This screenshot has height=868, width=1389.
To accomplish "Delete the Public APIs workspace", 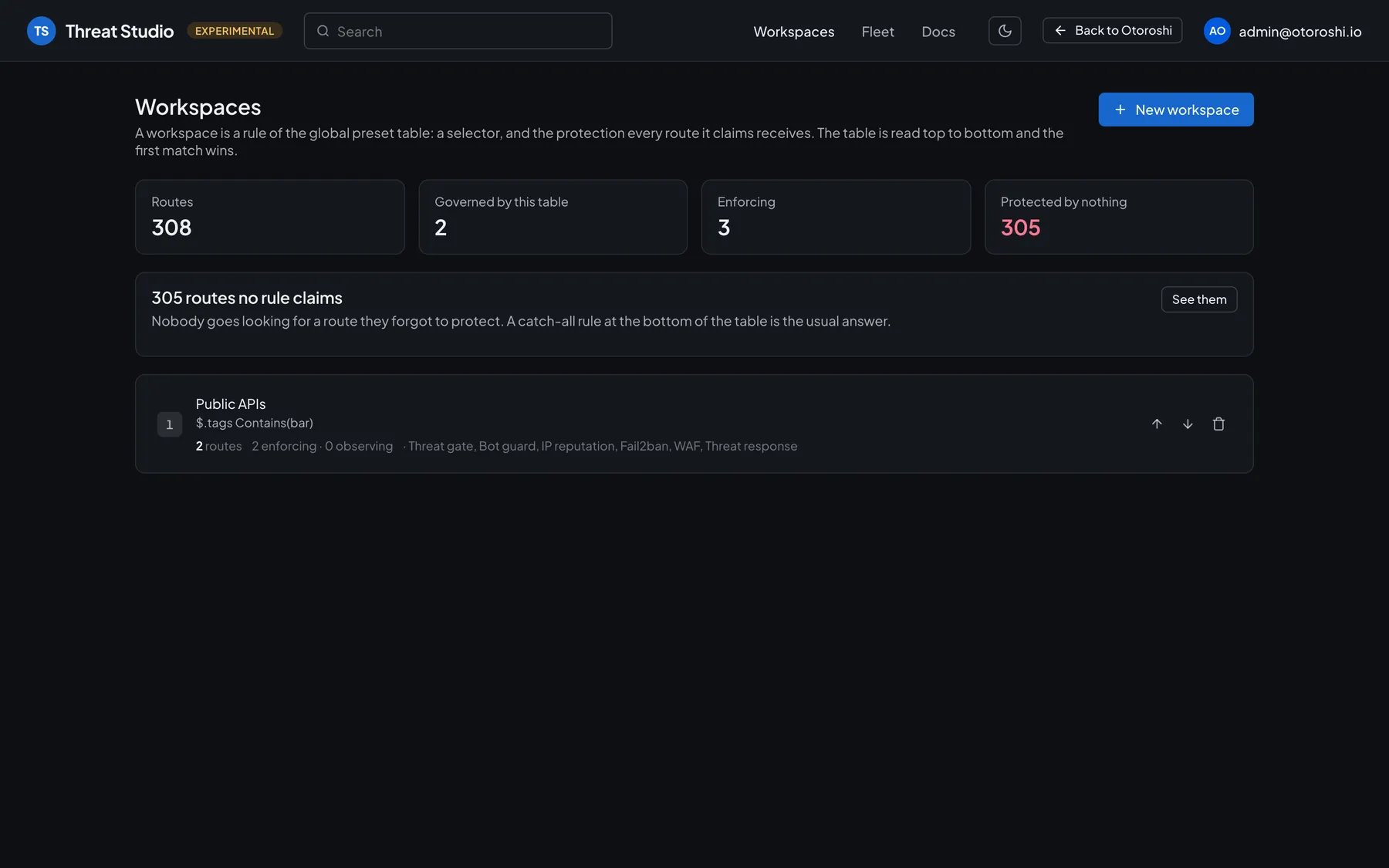I will pyautogui.click(x=1218, y=424).
